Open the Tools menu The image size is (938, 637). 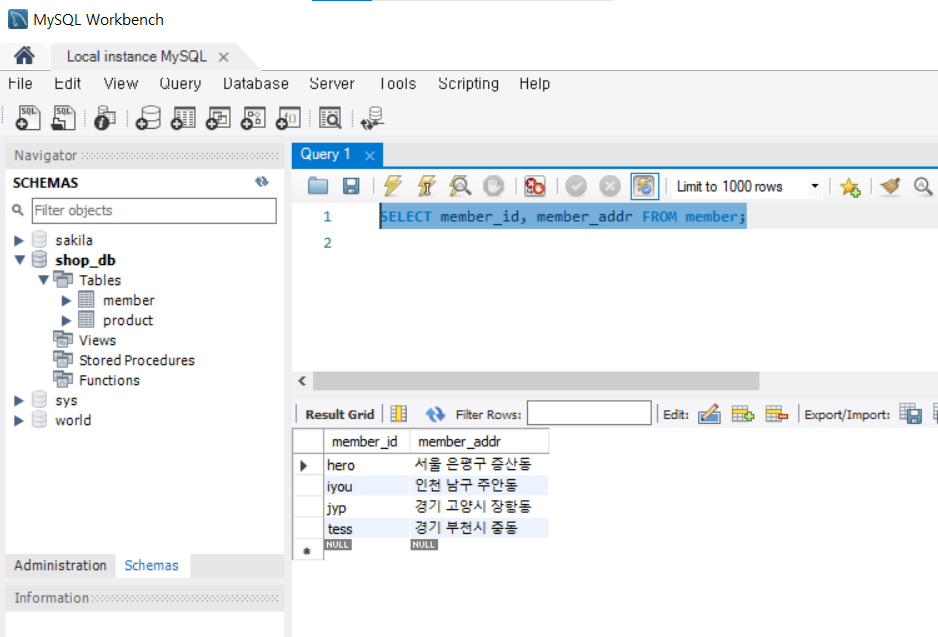[398, 84]
